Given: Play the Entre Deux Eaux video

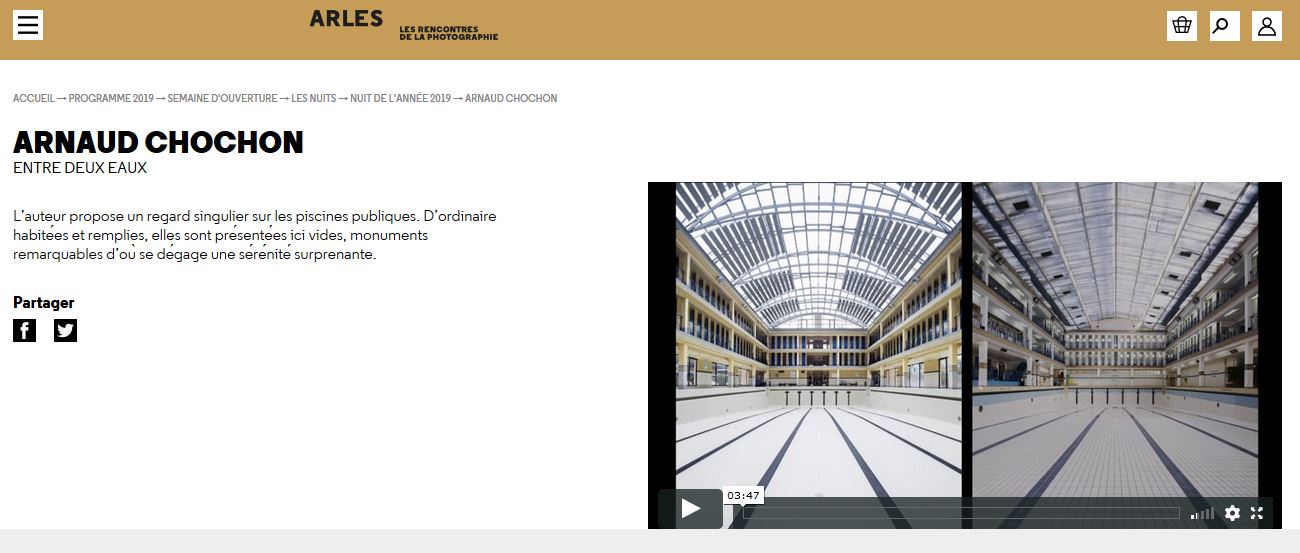Looking at the screenshot, I should click(x=690, y=509).
